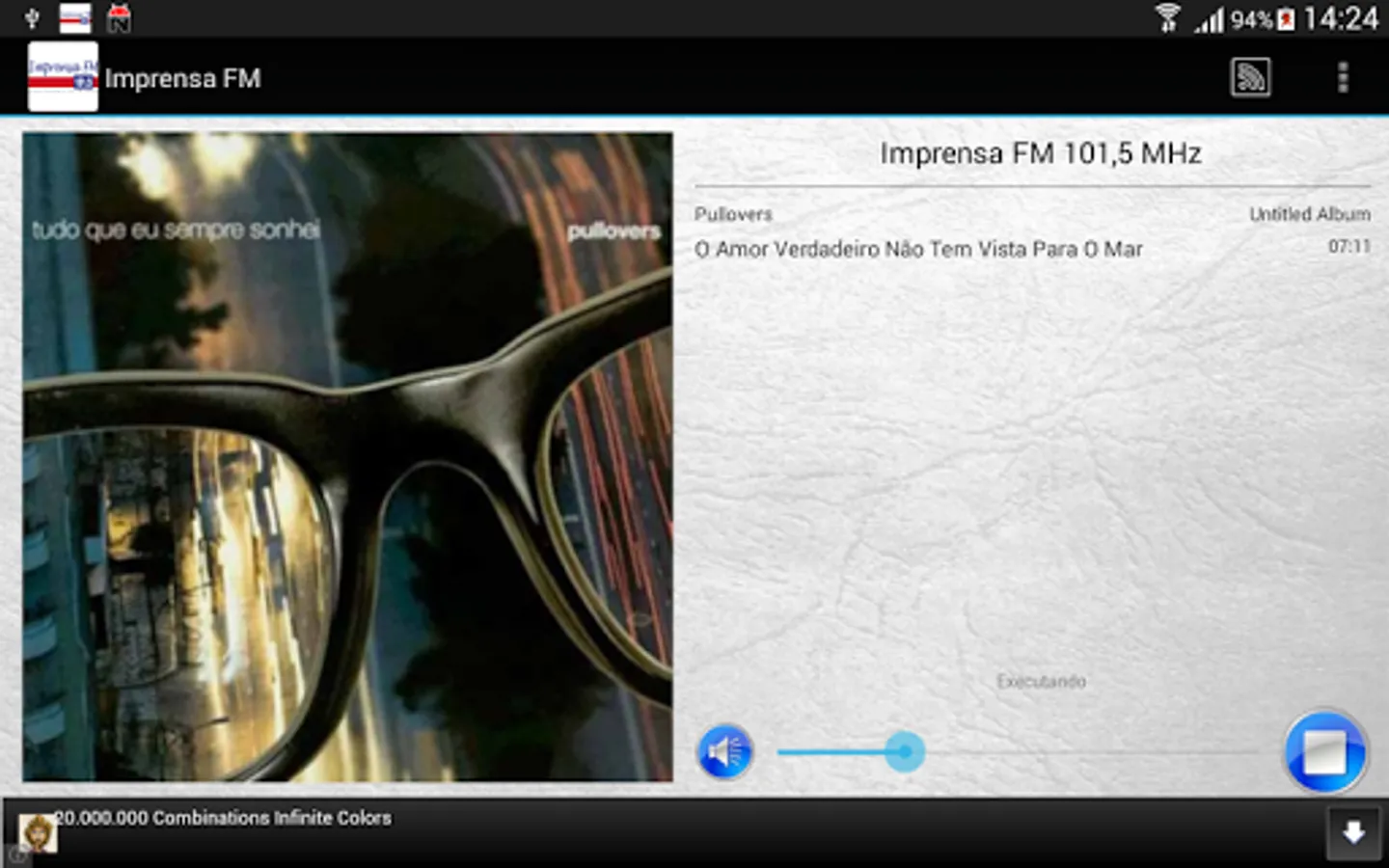Click the Imprensa FM app logo
The image size is (1389, 868).
click(x=63, y=77)
